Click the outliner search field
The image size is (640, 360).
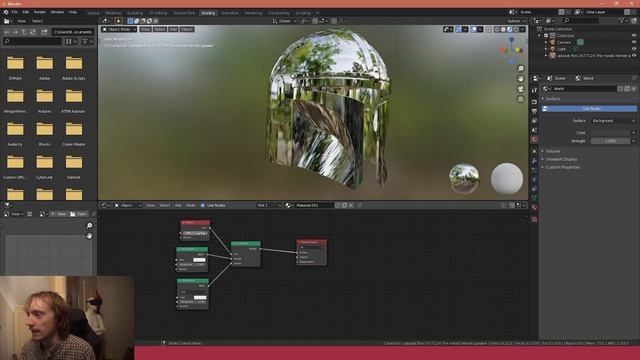(x=582, y=20)
